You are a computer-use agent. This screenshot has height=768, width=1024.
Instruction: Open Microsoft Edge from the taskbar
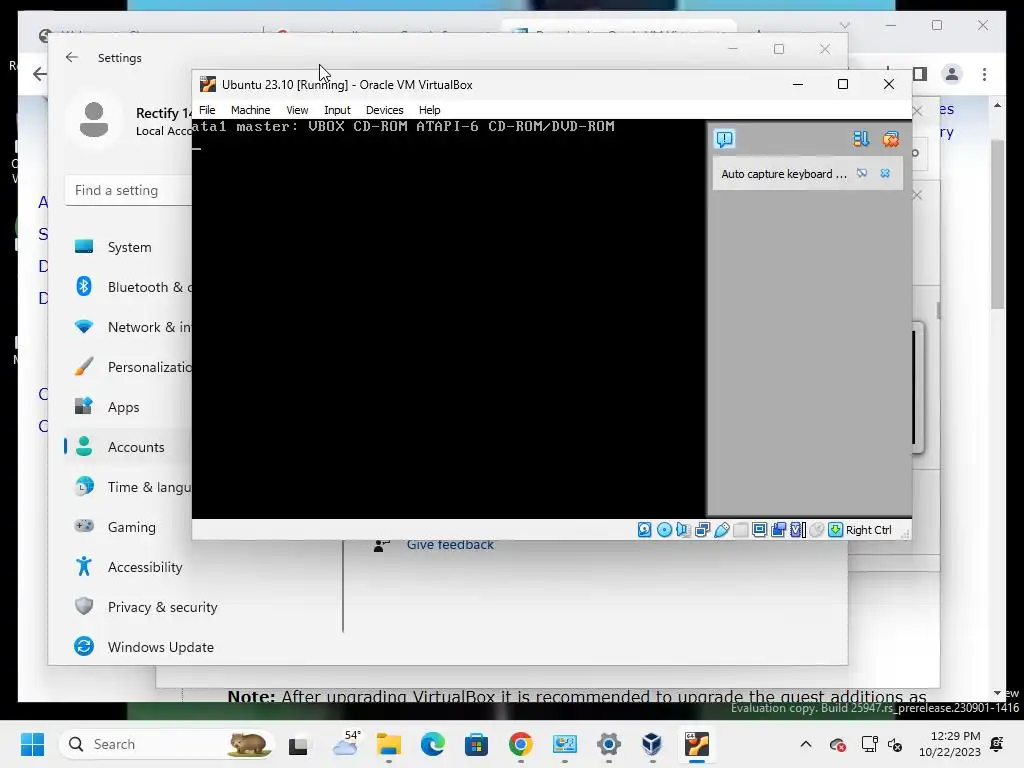[x=432, y=744]
